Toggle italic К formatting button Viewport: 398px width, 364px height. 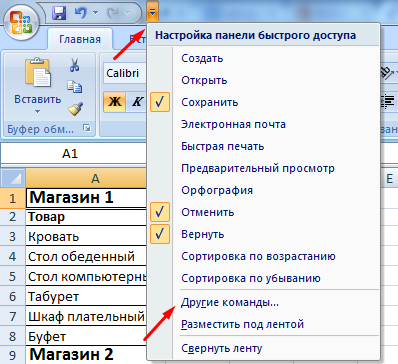(137, 102)
